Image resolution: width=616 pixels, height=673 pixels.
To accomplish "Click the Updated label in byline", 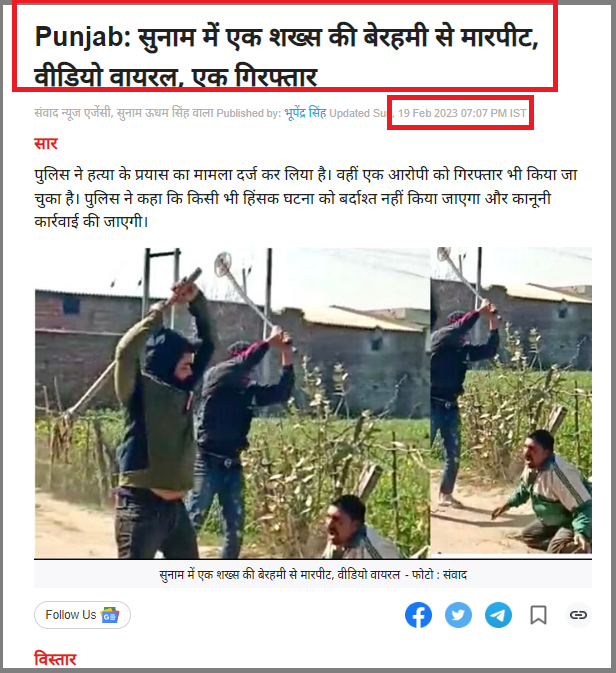I will pyautogui.click(x=349, y=113).
